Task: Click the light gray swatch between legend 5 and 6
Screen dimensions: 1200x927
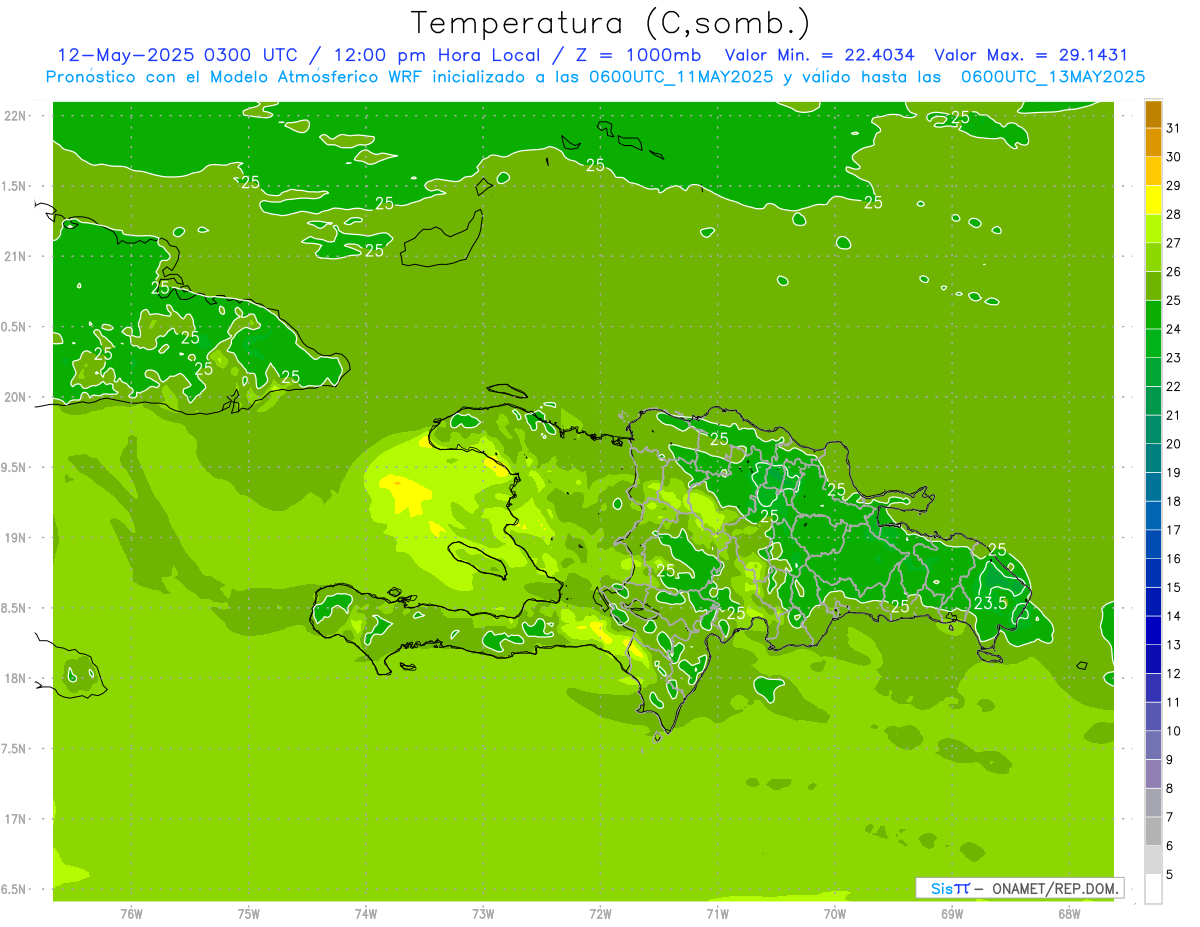Action: (1153, 860)
